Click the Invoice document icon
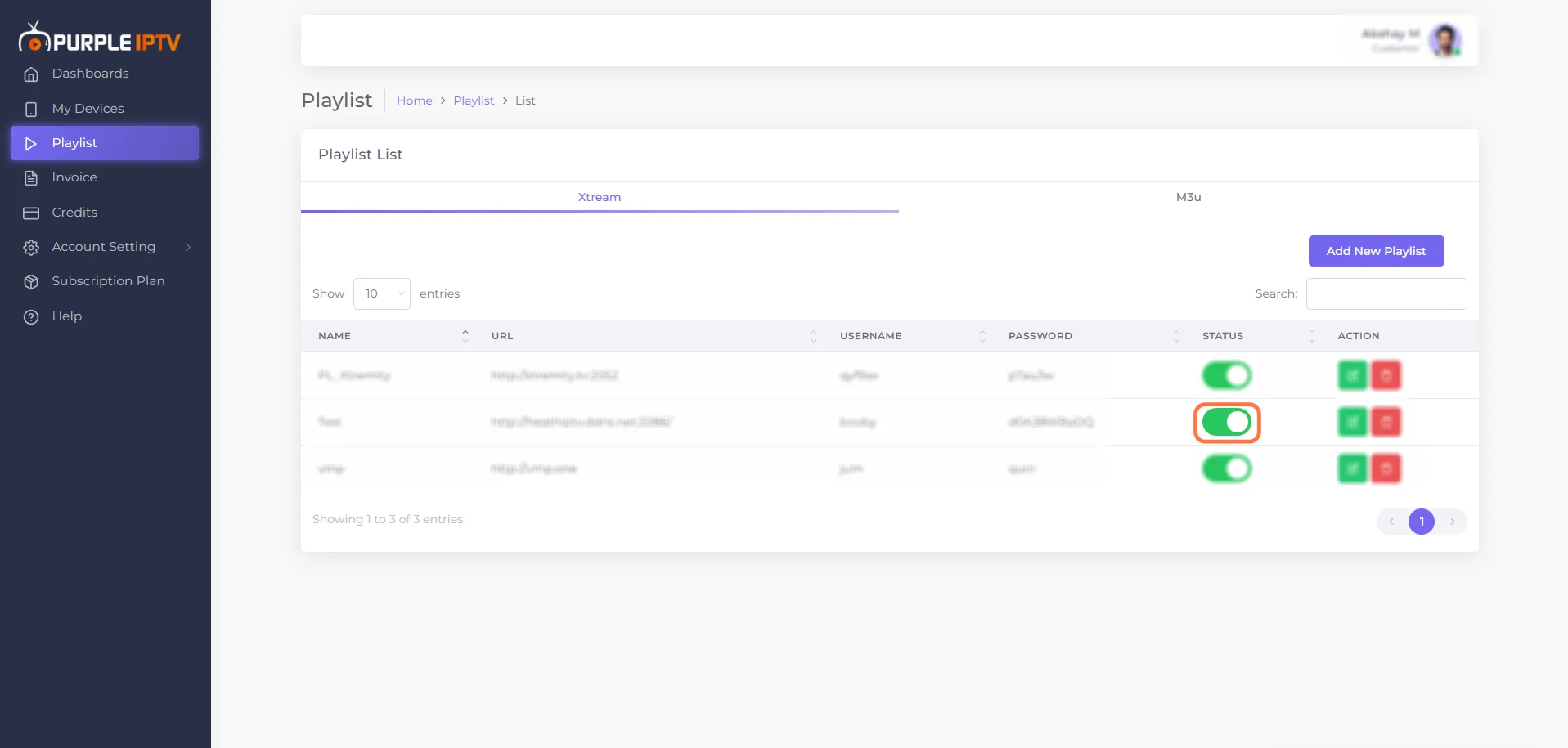 click(31, 178)
